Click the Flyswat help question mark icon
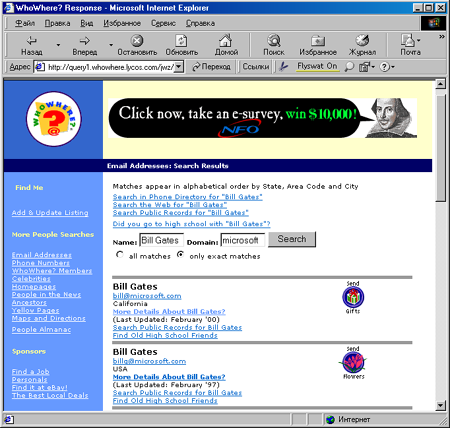The height and width of the screenshot is (428, 450). click(x=384, y=67)
